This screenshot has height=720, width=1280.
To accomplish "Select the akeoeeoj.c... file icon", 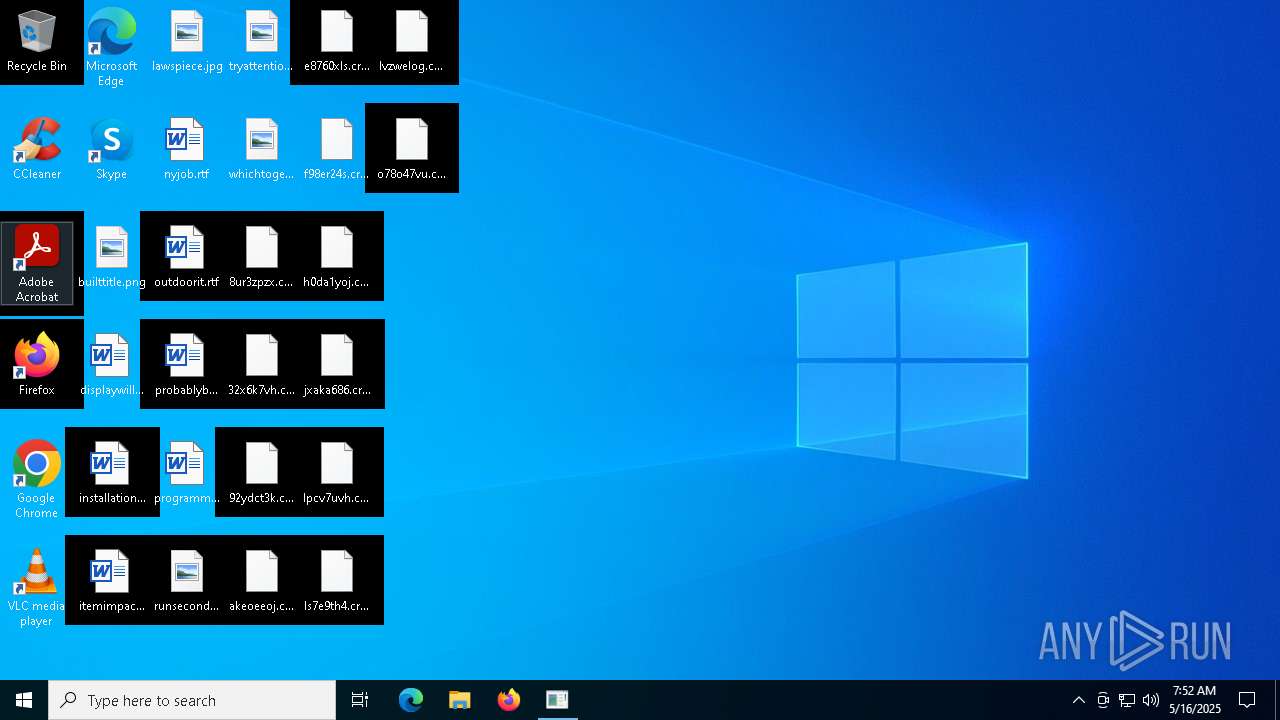I will coord(261,582).
